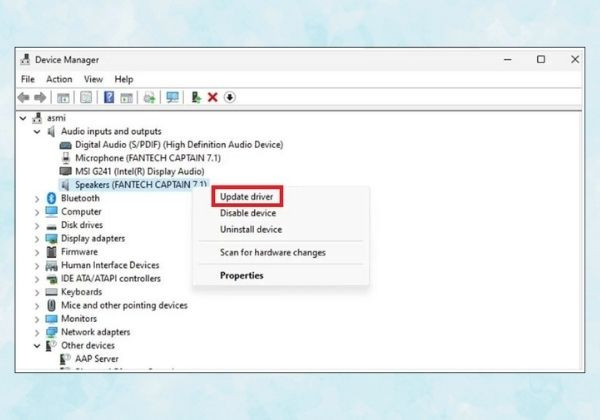Choose Scan for hardware changes
600x420 pixels.
(273, 252)
